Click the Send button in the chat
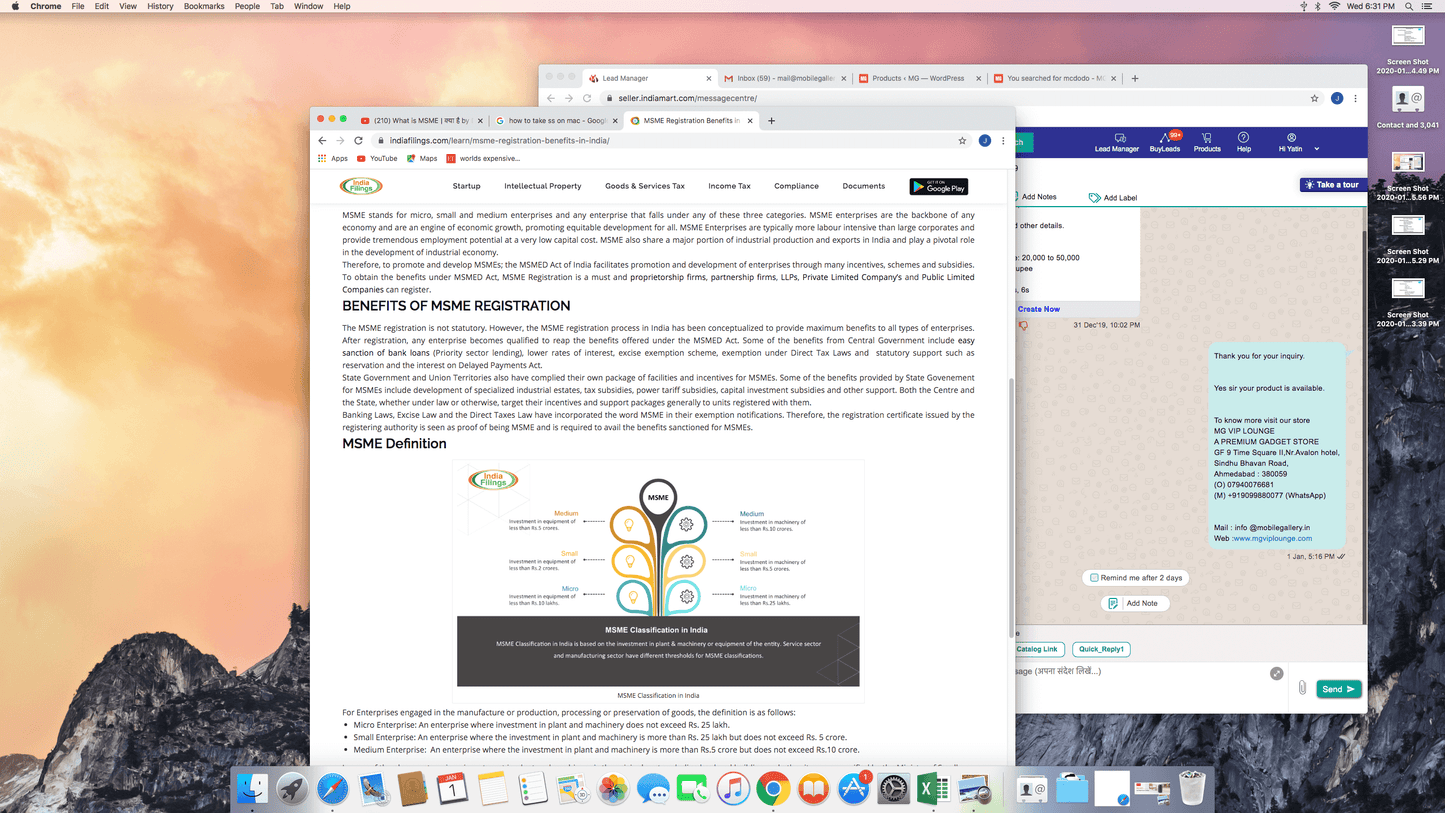 (x=1338, y=689)
